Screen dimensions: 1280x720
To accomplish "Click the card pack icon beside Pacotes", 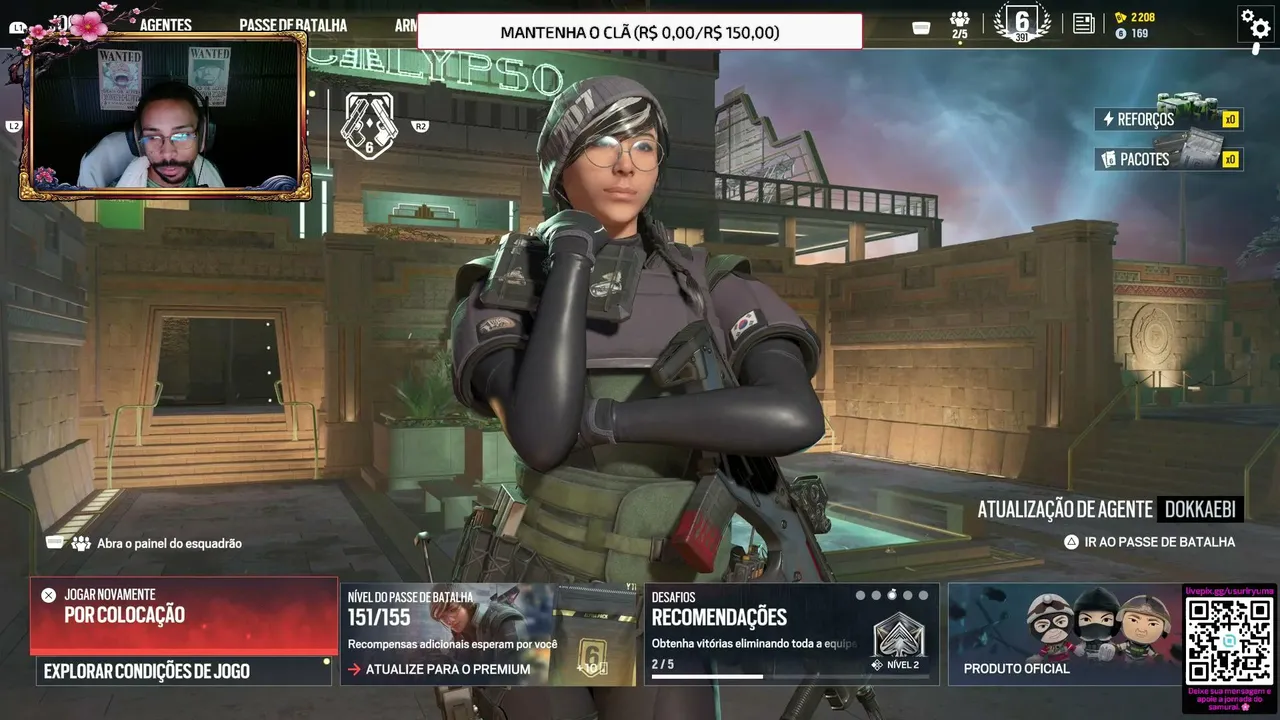I will 1108,159.
